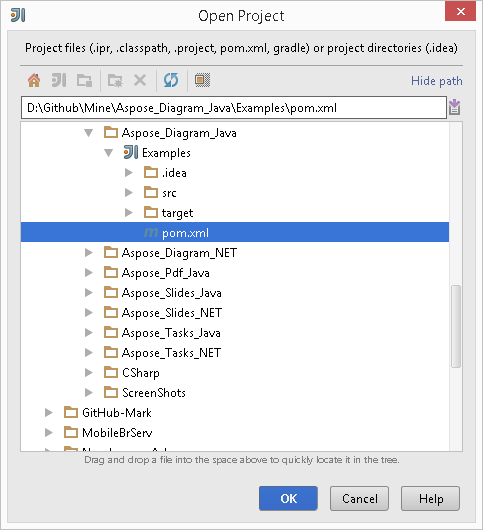Expand the target folder
This screenshot has width=483, height=530.
click(128, 212)
